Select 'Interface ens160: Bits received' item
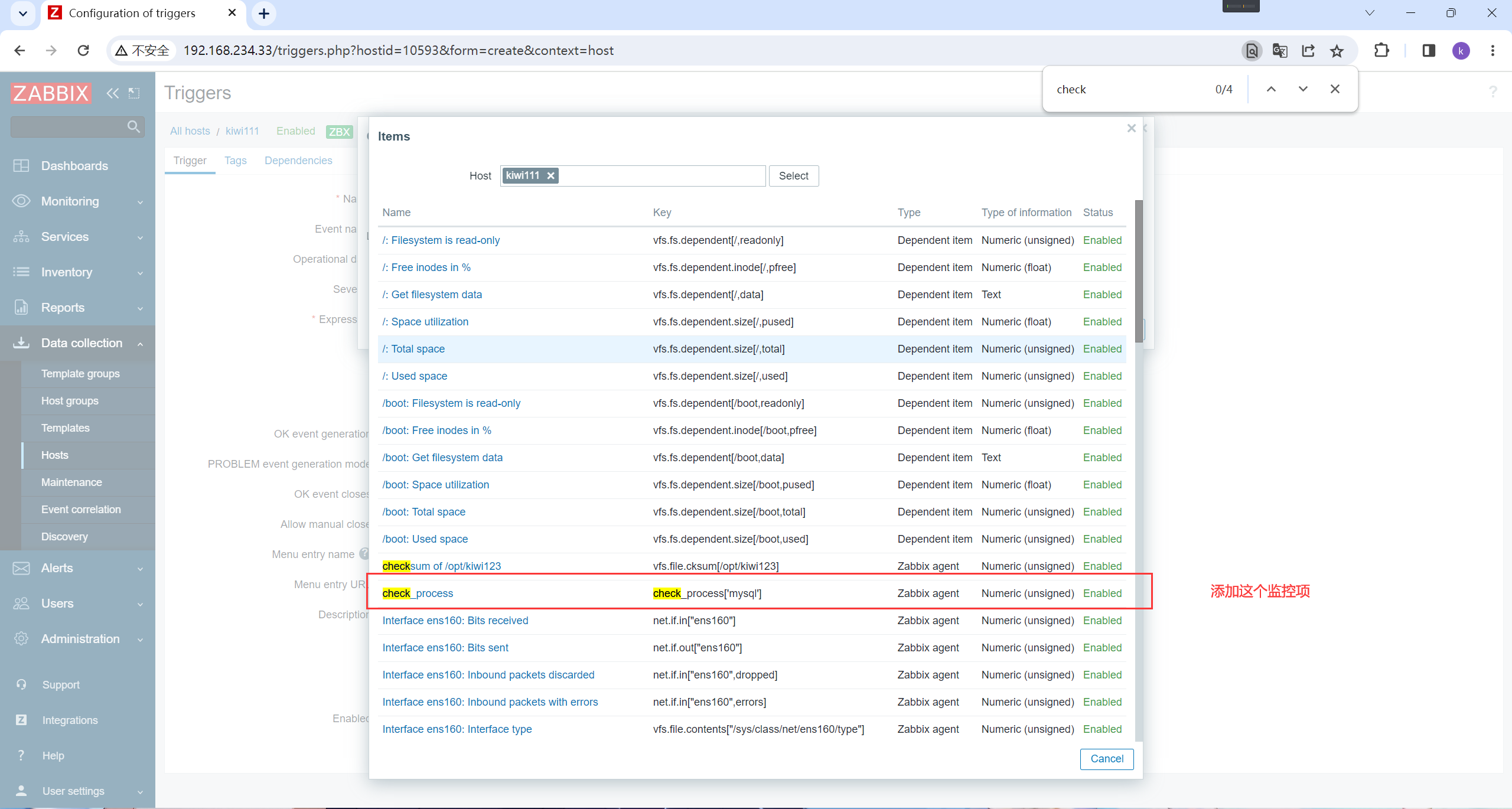The width and height of the screenshot is (1512, 809). [x=455, y=621]
